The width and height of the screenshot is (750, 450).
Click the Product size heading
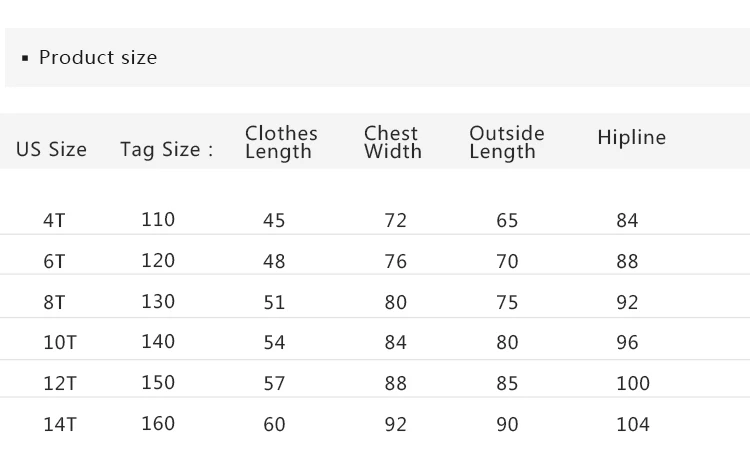97,58
